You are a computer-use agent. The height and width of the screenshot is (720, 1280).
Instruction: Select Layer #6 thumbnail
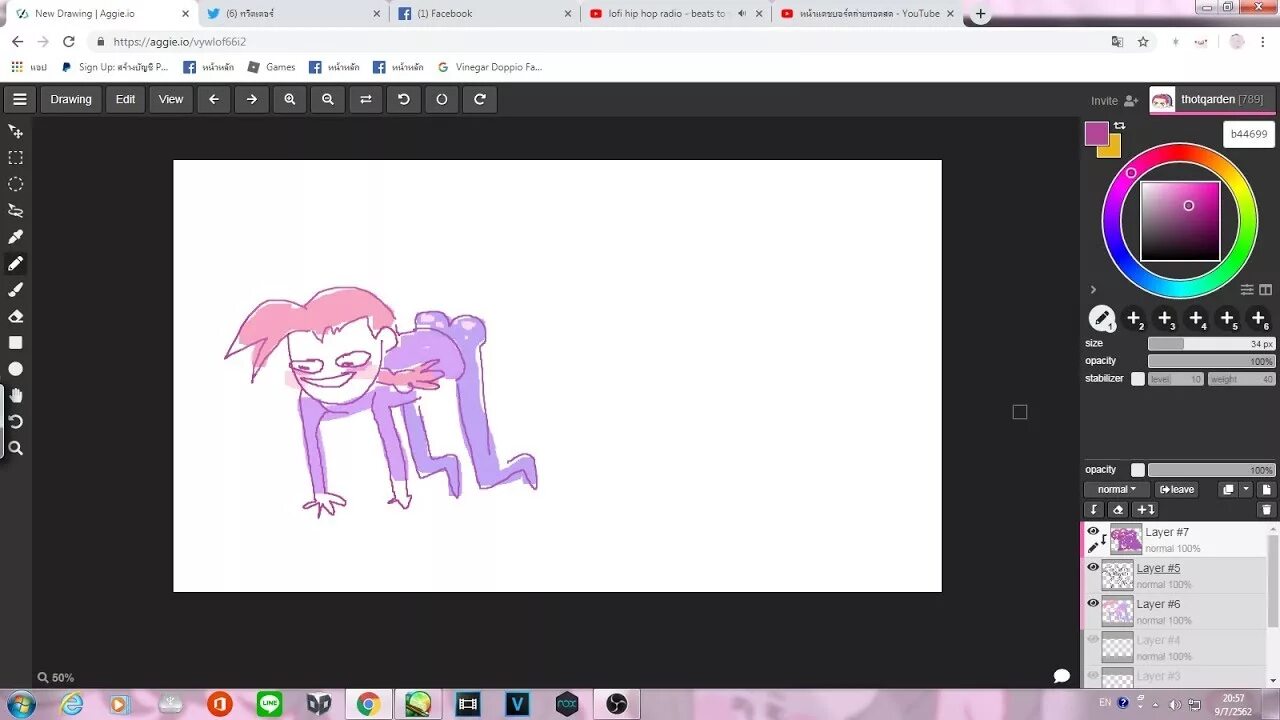coord(1117,611)
